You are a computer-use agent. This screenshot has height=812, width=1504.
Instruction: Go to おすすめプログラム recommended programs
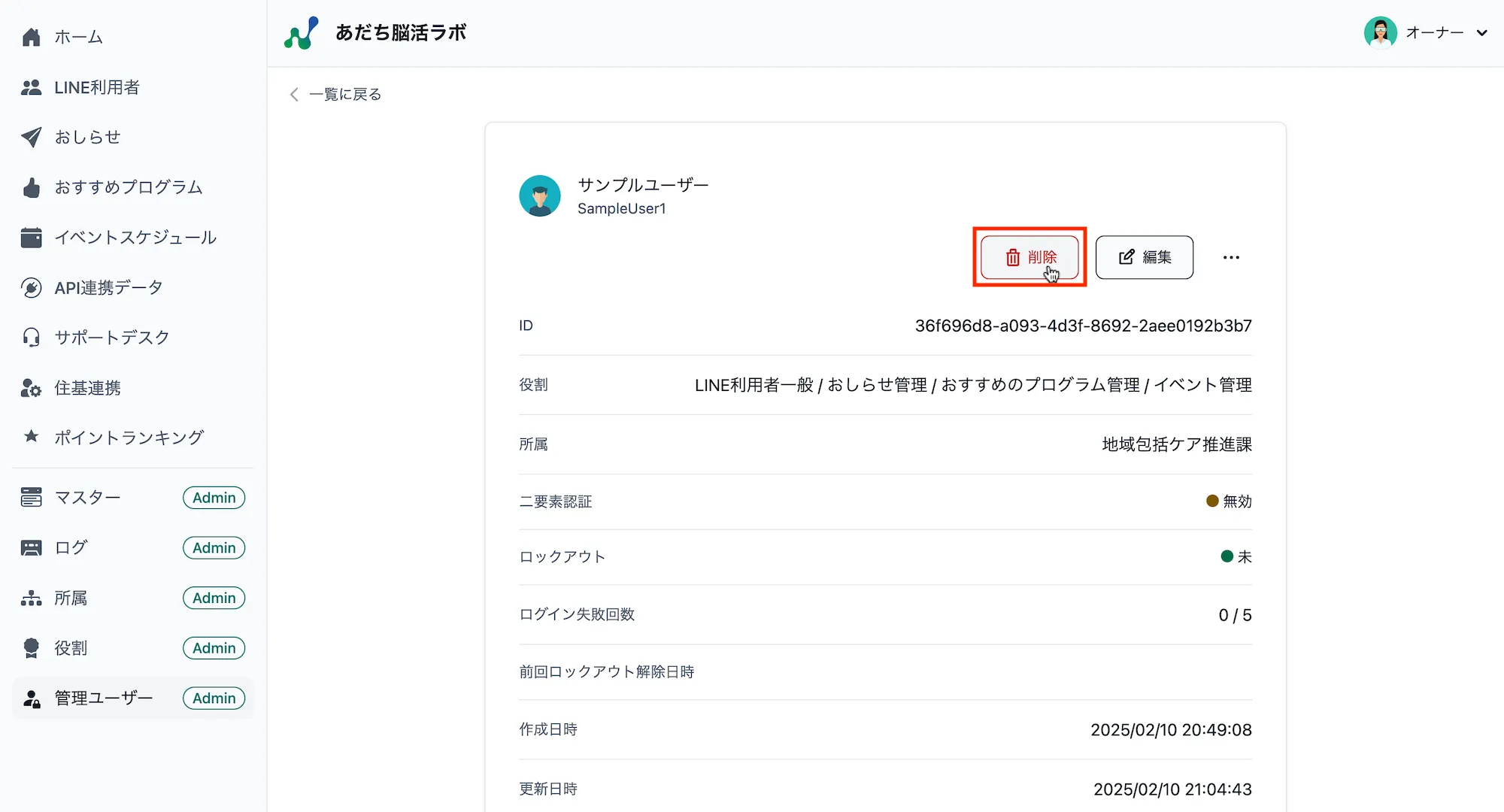[x=129, y=187]
